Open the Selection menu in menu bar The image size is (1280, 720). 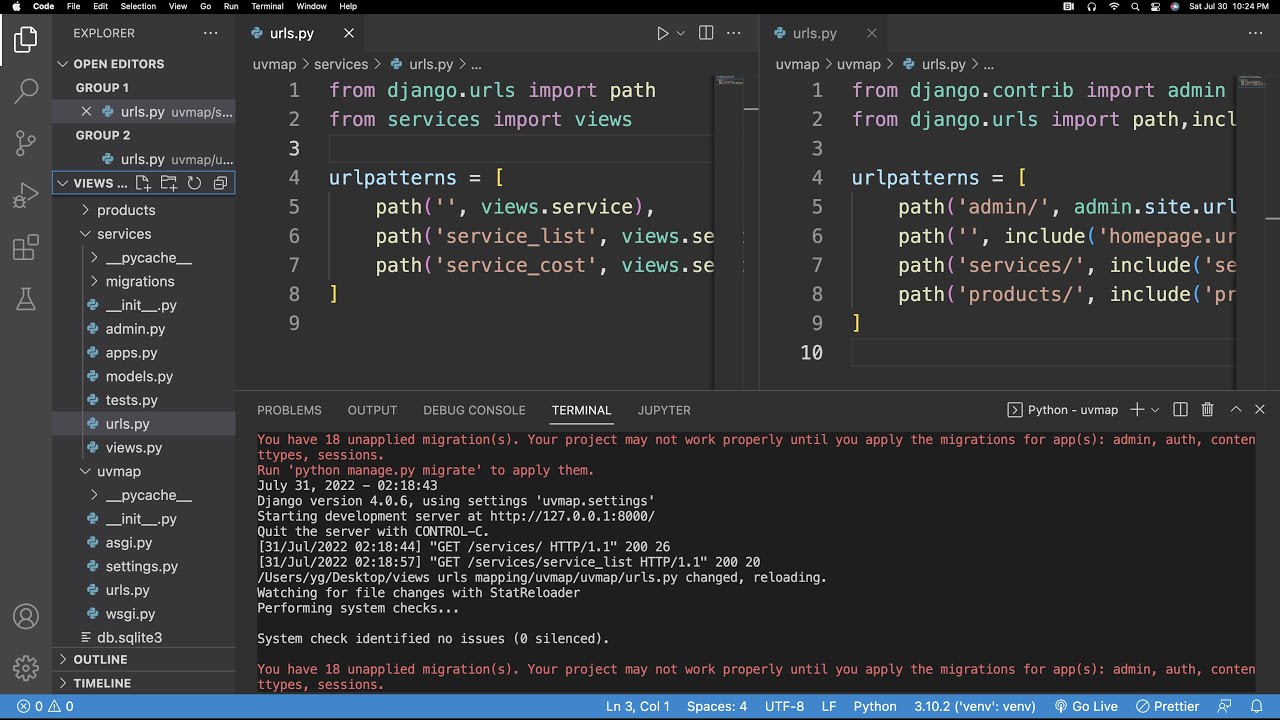click(x=138, y=6)
